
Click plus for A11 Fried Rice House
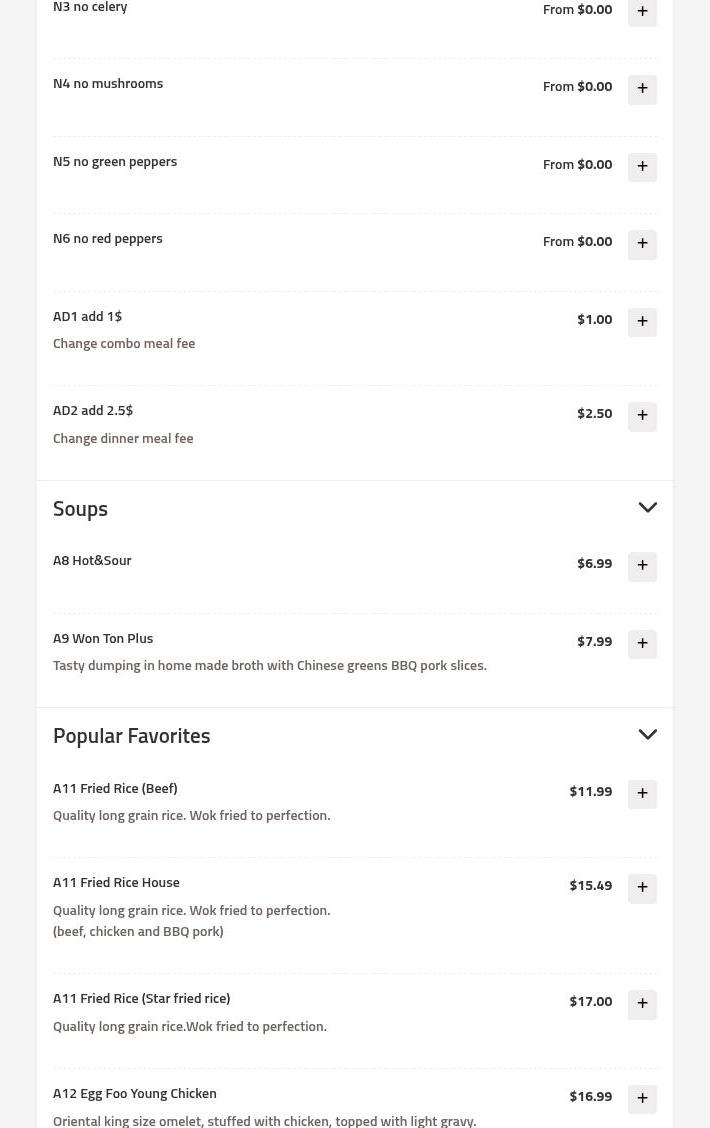[x=642, y=888]
